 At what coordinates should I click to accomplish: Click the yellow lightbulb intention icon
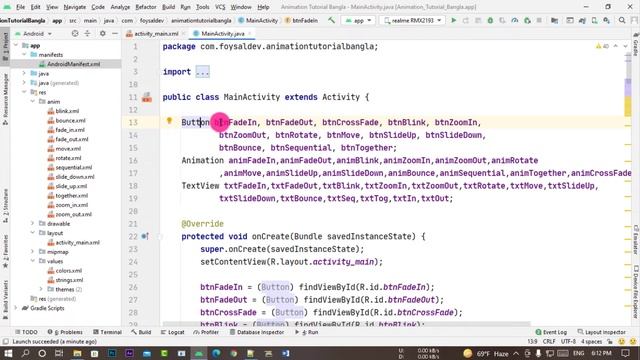169,121
